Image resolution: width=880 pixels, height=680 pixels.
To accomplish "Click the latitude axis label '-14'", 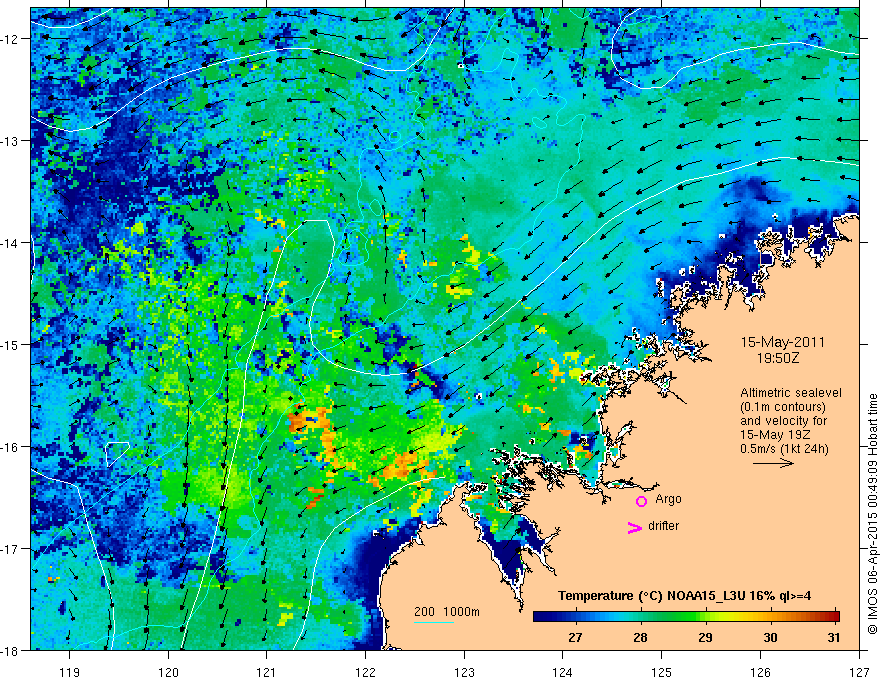I will pos(9,243).
